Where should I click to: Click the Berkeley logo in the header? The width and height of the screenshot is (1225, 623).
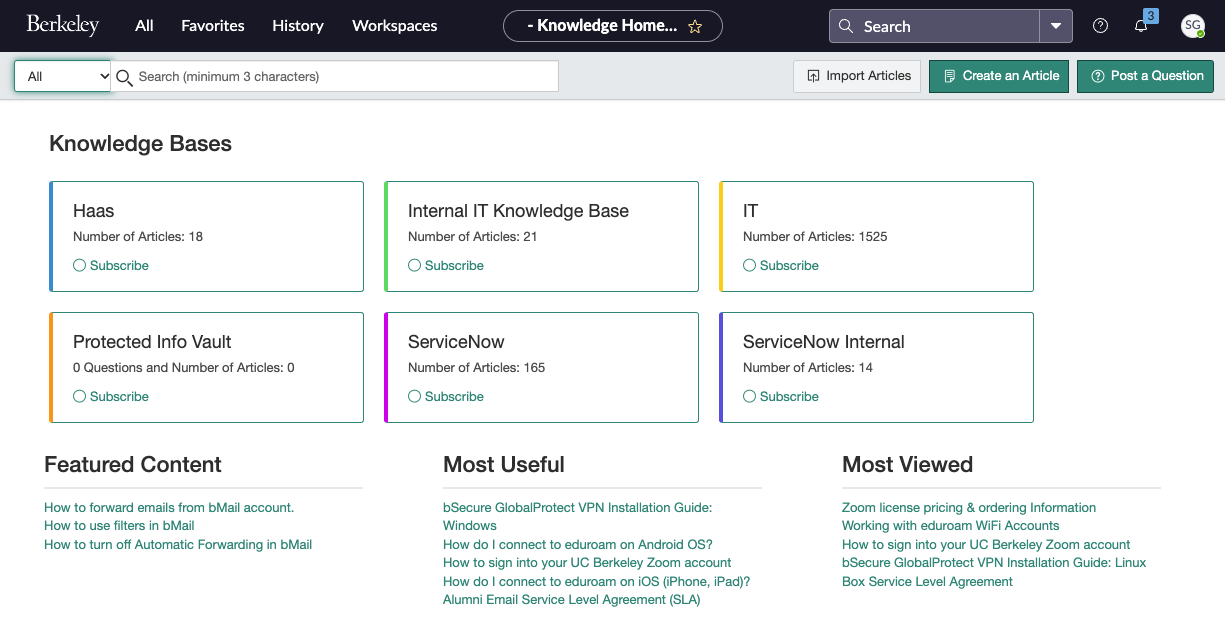click(x=62, y=26)
